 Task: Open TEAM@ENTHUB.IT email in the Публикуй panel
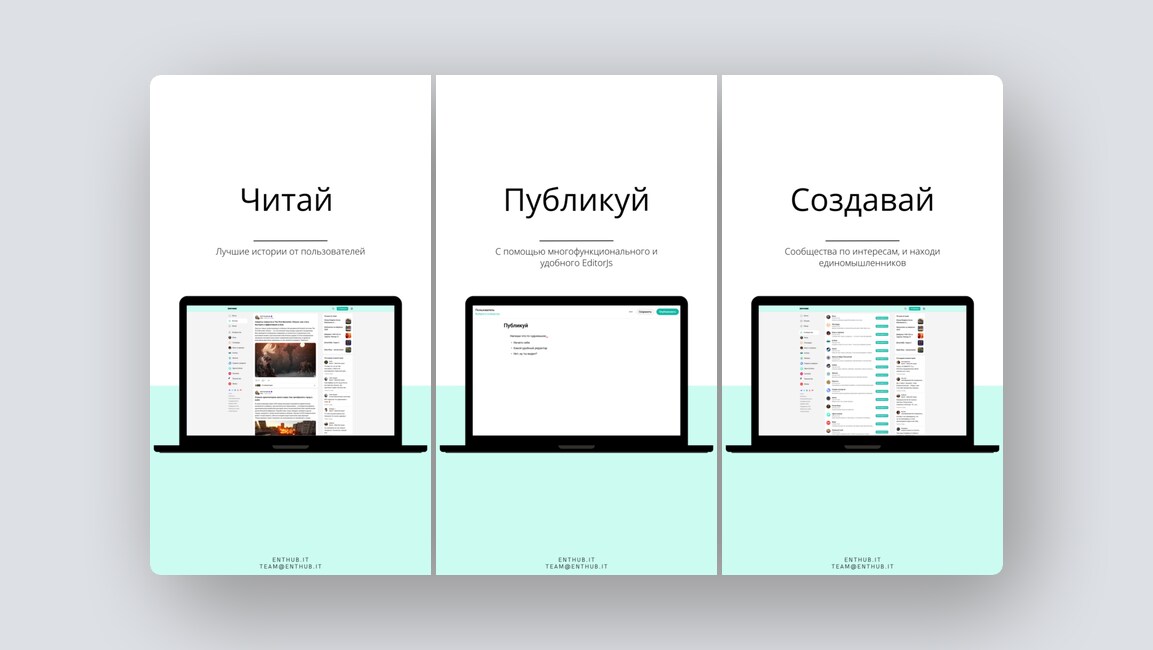tap(576, 567)
